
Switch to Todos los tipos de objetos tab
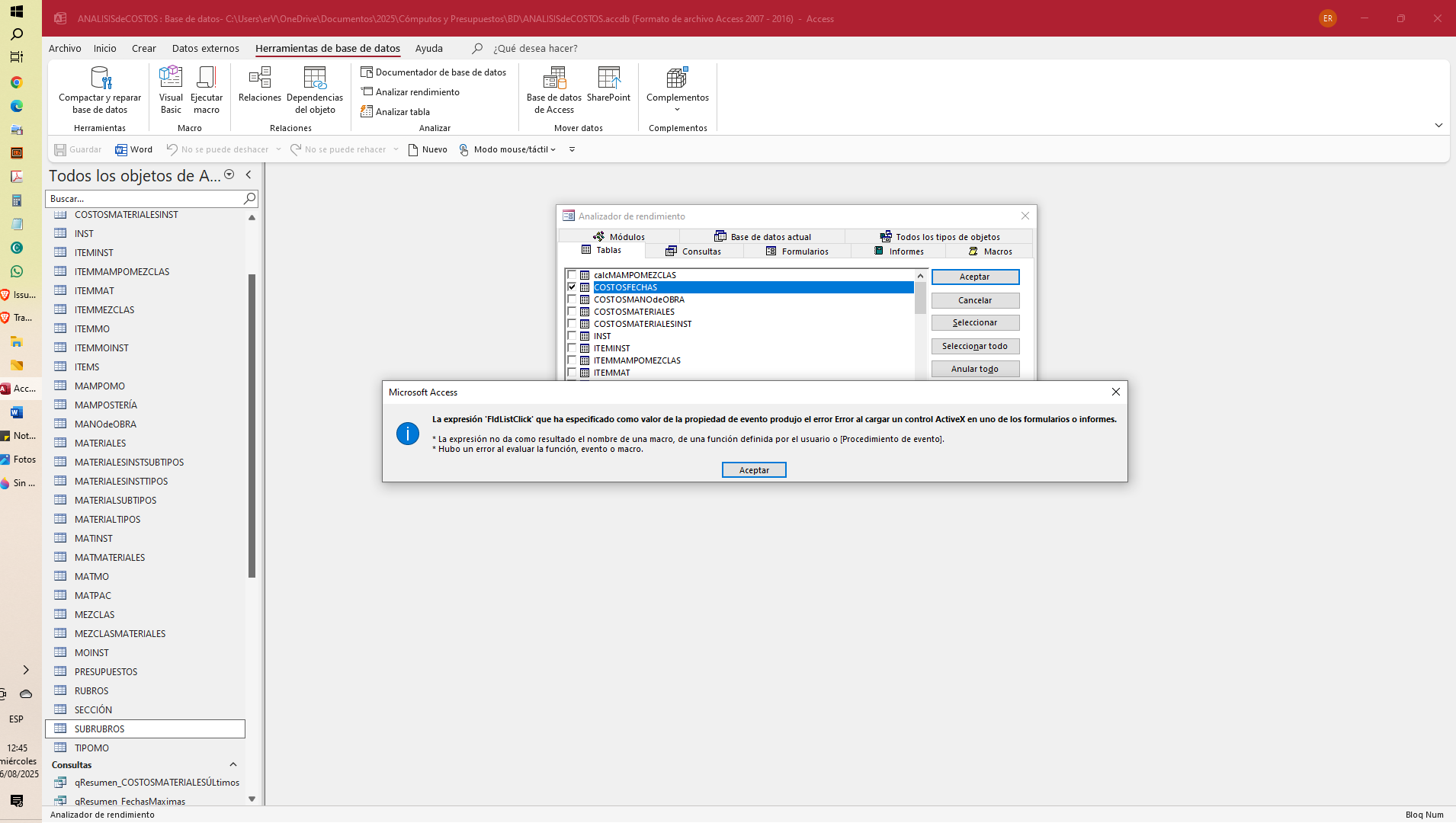pos(940,237)
